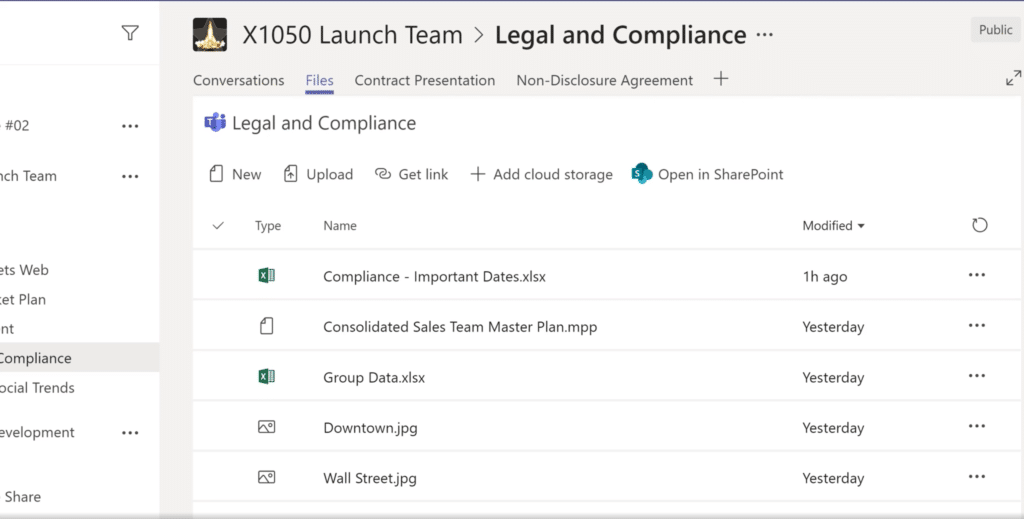Open more options for the Development sidebar item
The width and height of the screenshot is (1024, 519).
pyautogui.click(x=130, y=433)
